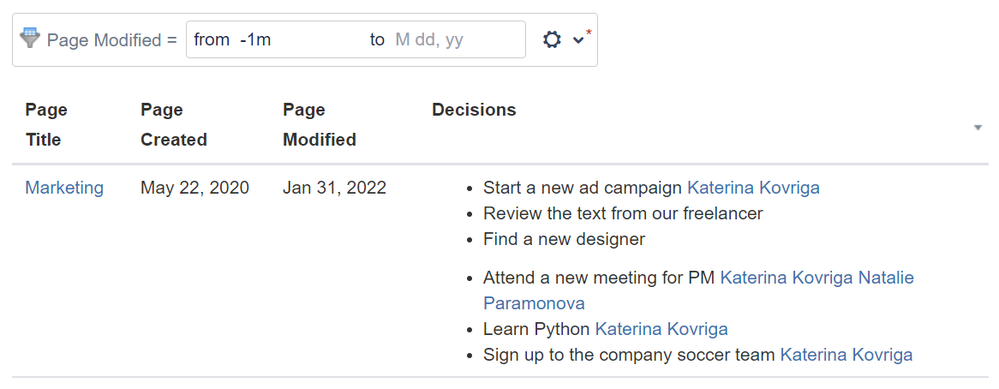
Task: Click the 'to M dd, yy' date field
Action: point(444,39)
